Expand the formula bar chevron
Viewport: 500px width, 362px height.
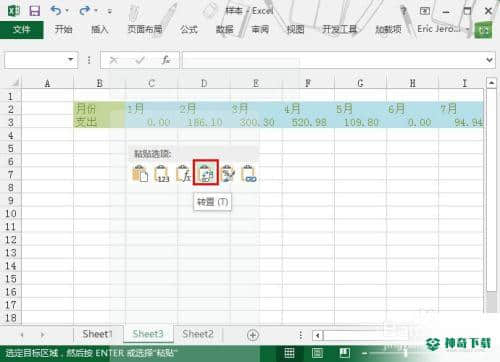[x=489, y=60]
